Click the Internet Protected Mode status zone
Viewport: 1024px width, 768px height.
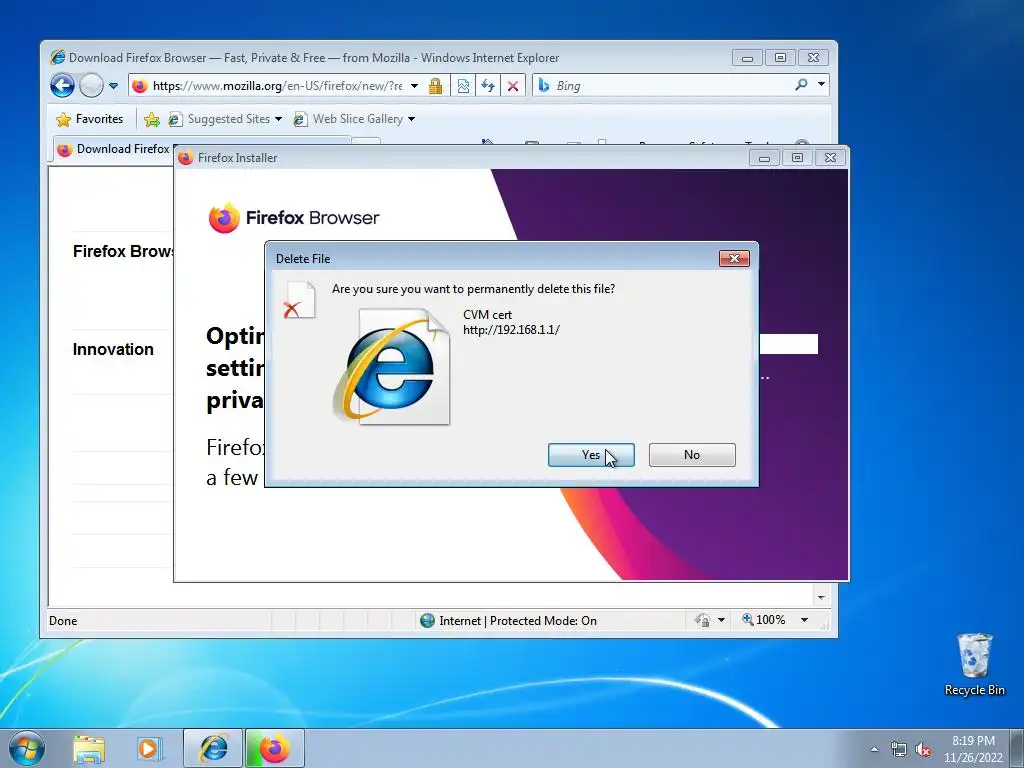pyautogui.click(x=509, y=620)
